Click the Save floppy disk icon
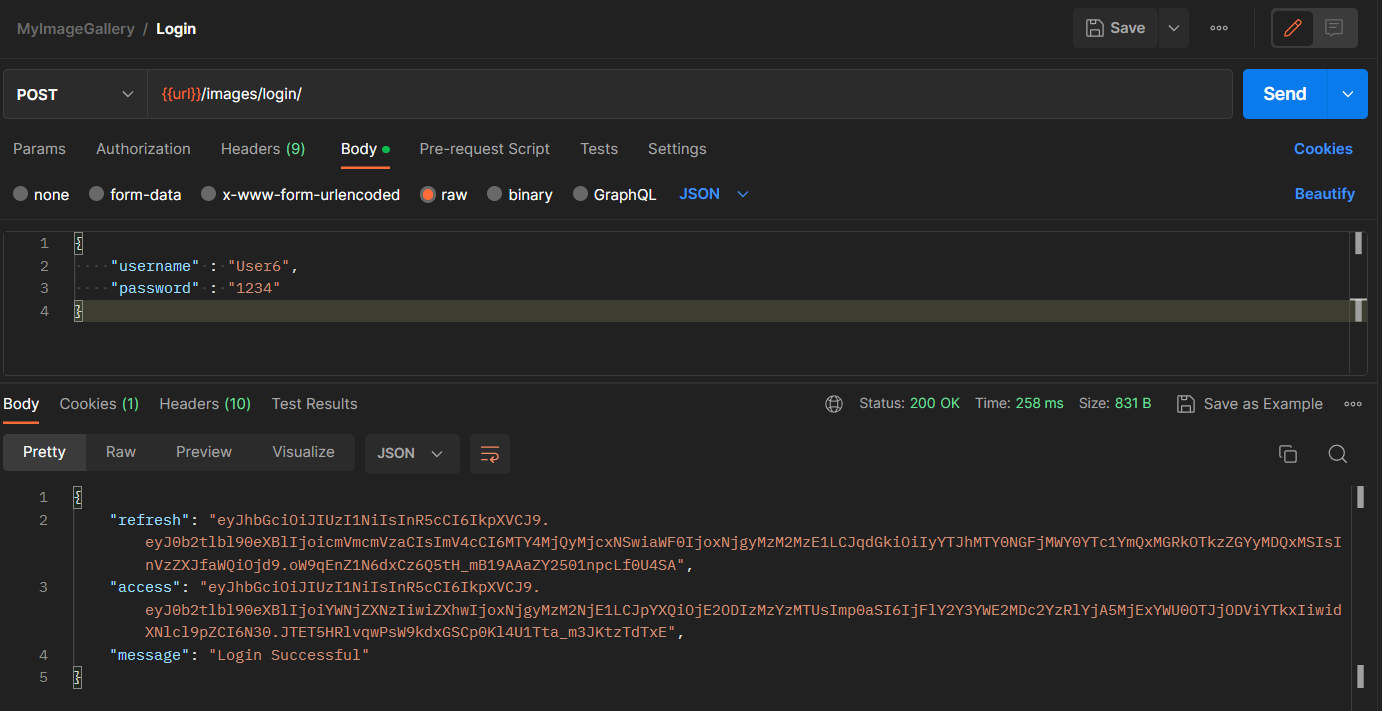 click(1095, 28)
